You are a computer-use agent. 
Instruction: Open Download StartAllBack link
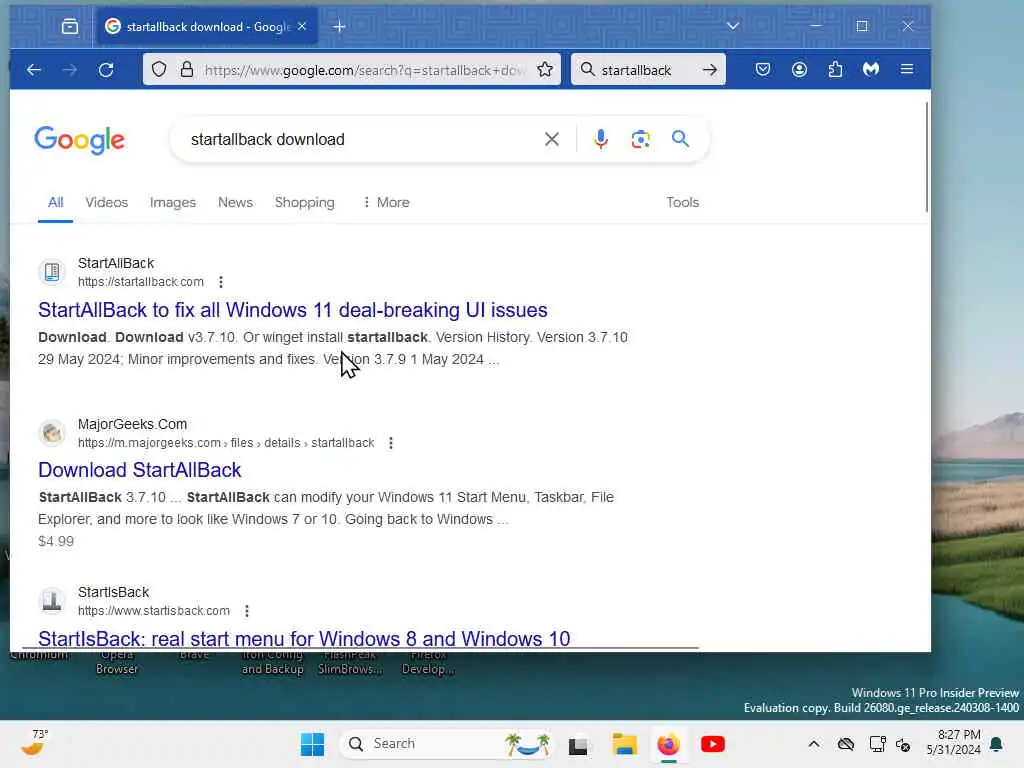tap(140, 470)
